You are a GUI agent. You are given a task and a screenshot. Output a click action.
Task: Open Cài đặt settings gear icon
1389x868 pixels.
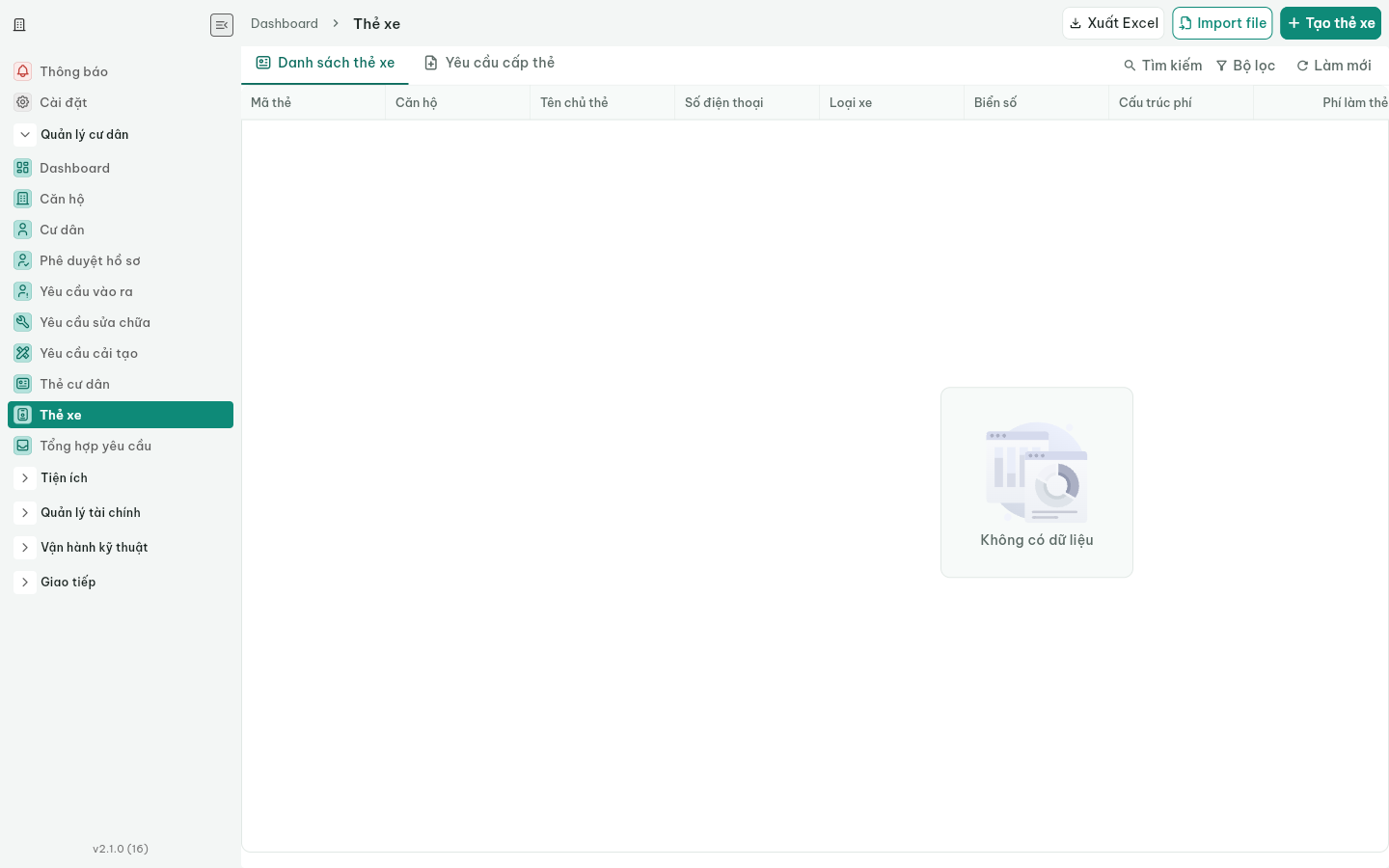click(23, 102)
